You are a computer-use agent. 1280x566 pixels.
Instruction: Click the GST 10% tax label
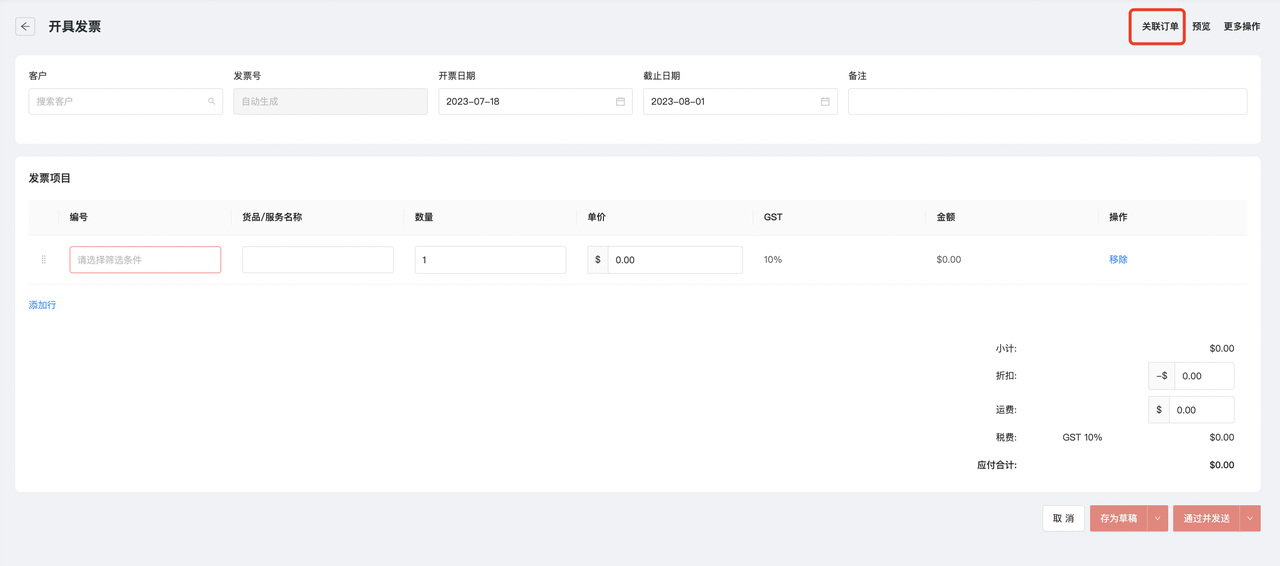click(1082, 437)
